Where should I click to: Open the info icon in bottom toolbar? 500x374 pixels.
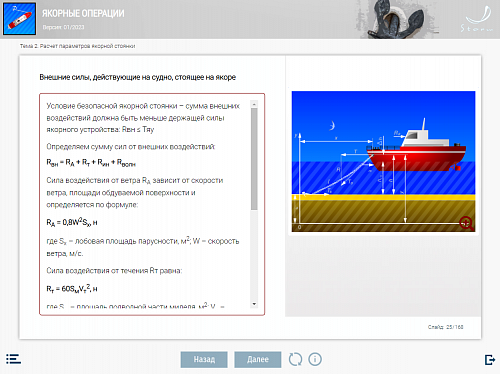pos(315,359)
